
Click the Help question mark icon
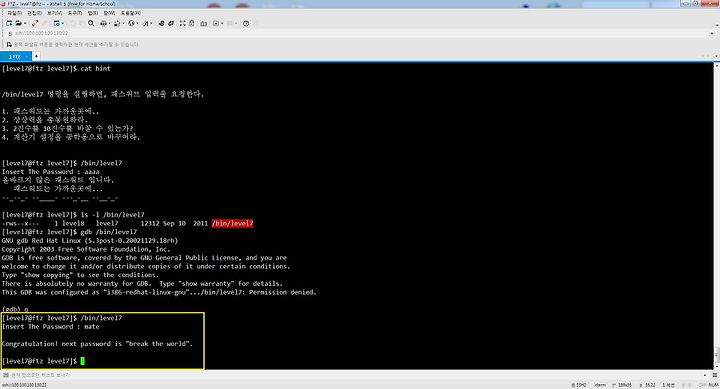pyautogui.click(x=246, y=23)
